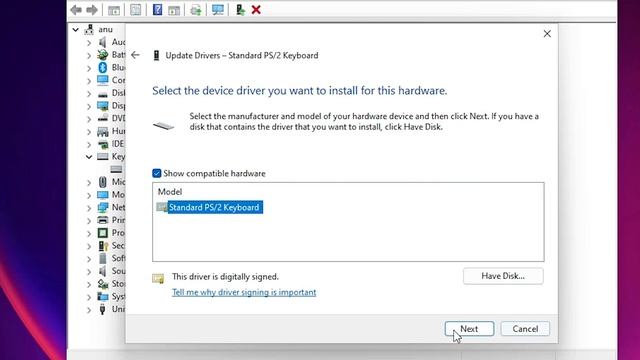The height and width of the screenshot is (360, 640).
Task: Collapse the Keyboards category chevron
Action: [89, 157]
